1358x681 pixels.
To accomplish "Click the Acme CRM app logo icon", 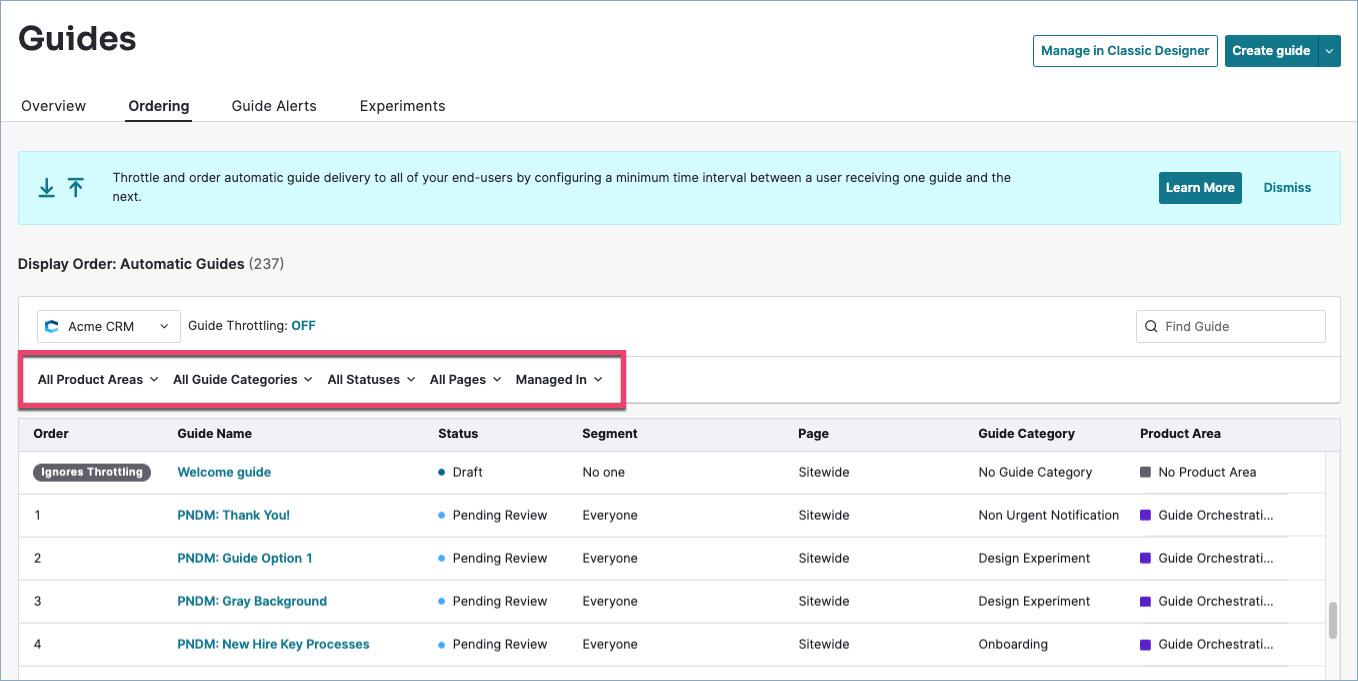I will pyautogui.click(x=52, y=326).
